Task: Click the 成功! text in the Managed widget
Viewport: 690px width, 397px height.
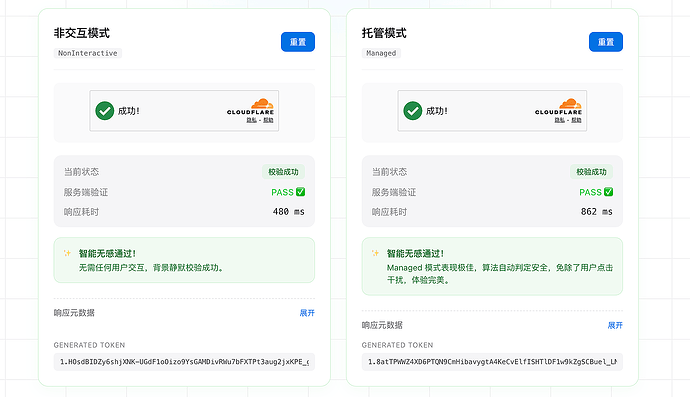Action: [437, 111]
